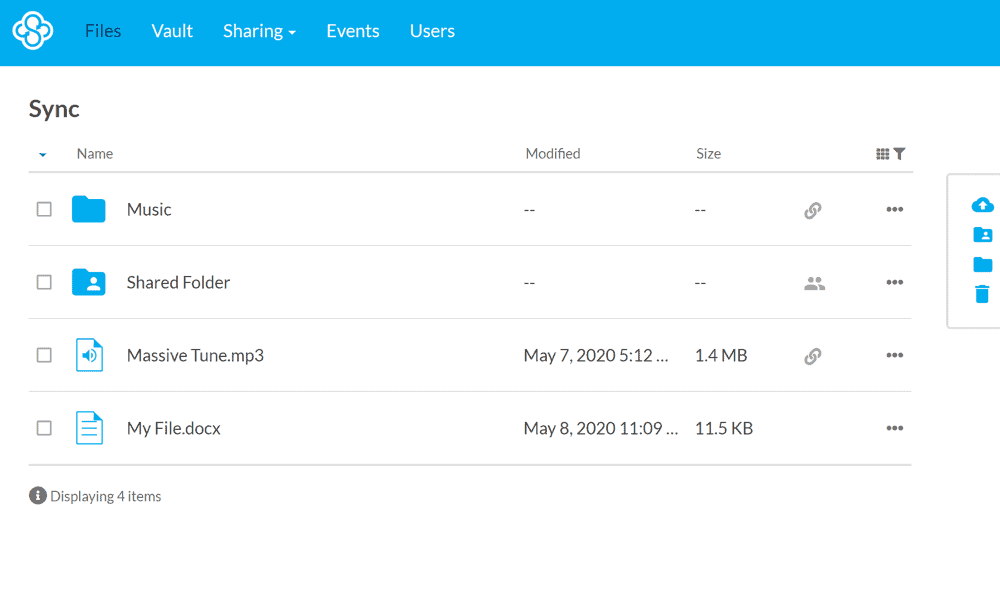Go to the Vault tab
The image size is (1000, 600).
click(172, 31)
